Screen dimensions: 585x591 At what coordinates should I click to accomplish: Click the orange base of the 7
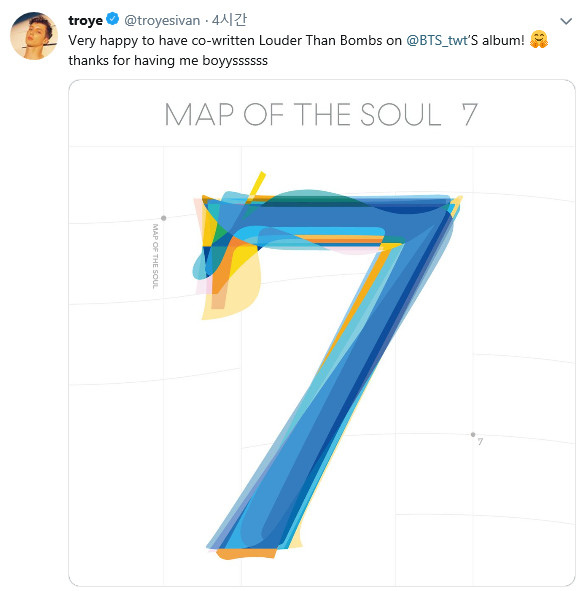point(246,553)
